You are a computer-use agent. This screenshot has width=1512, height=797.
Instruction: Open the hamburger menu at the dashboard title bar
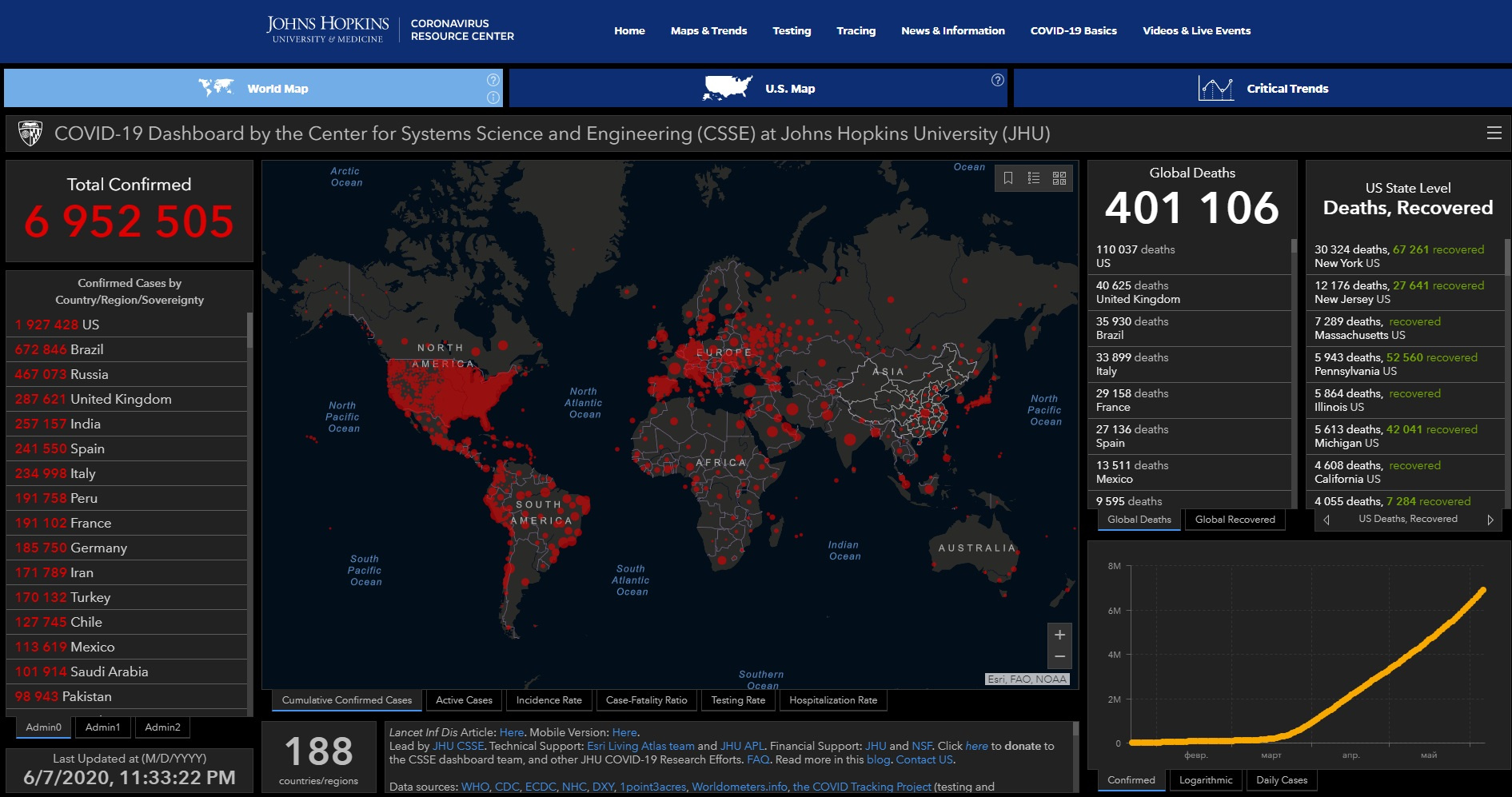[x=1494, y=133]
